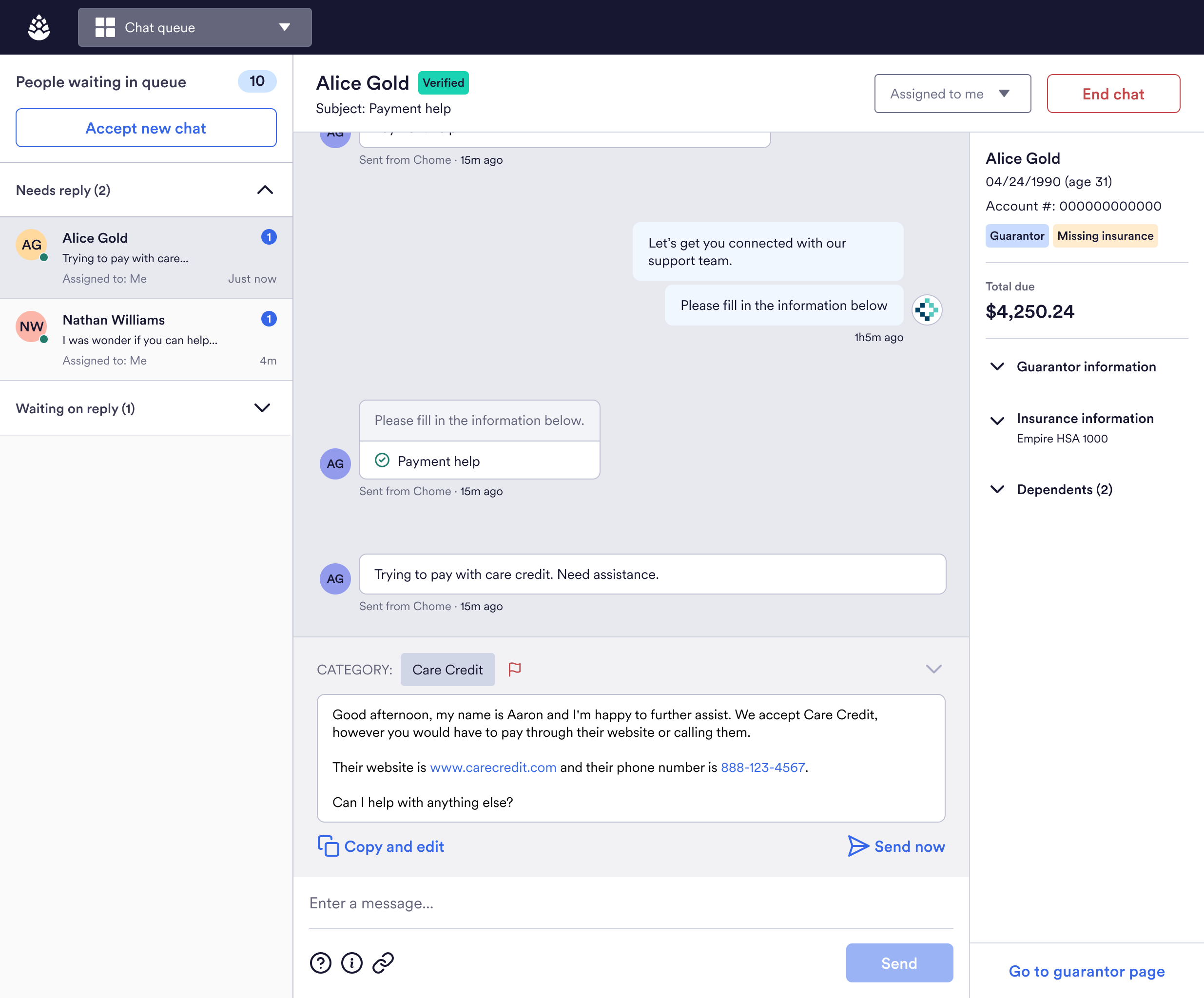Click the bot avatar icon beside automated message
Viewport: 1204px width, 998px height.
pyautogui.click(x=927, y=310)
